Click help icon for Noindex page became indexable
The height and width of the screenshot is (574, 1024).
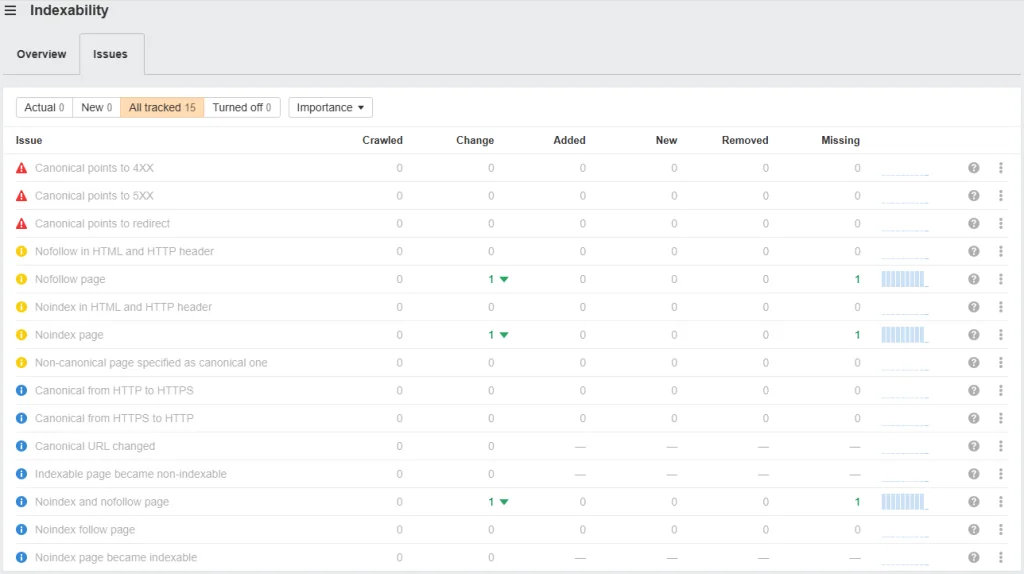click(x=973, y=557)
